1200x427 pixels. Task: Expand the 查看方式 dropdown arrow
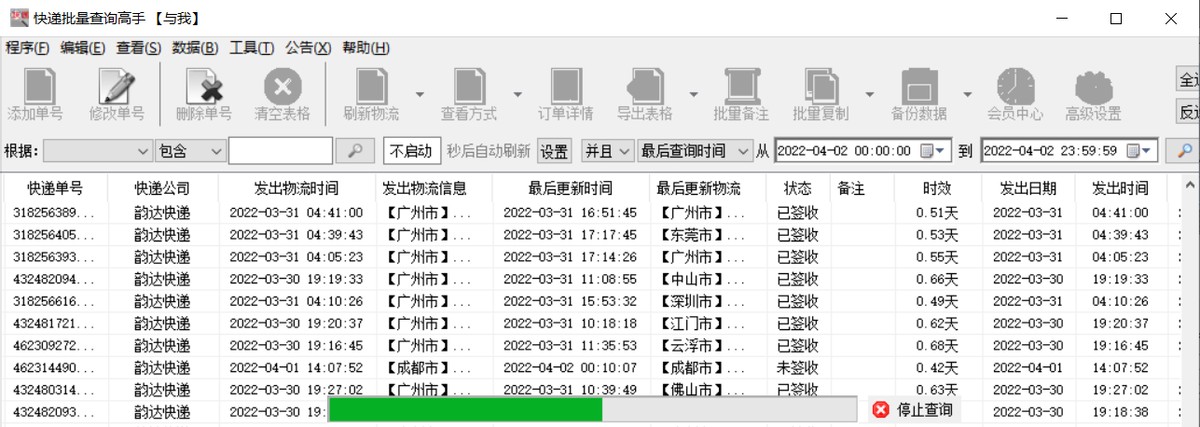[518, 95]
